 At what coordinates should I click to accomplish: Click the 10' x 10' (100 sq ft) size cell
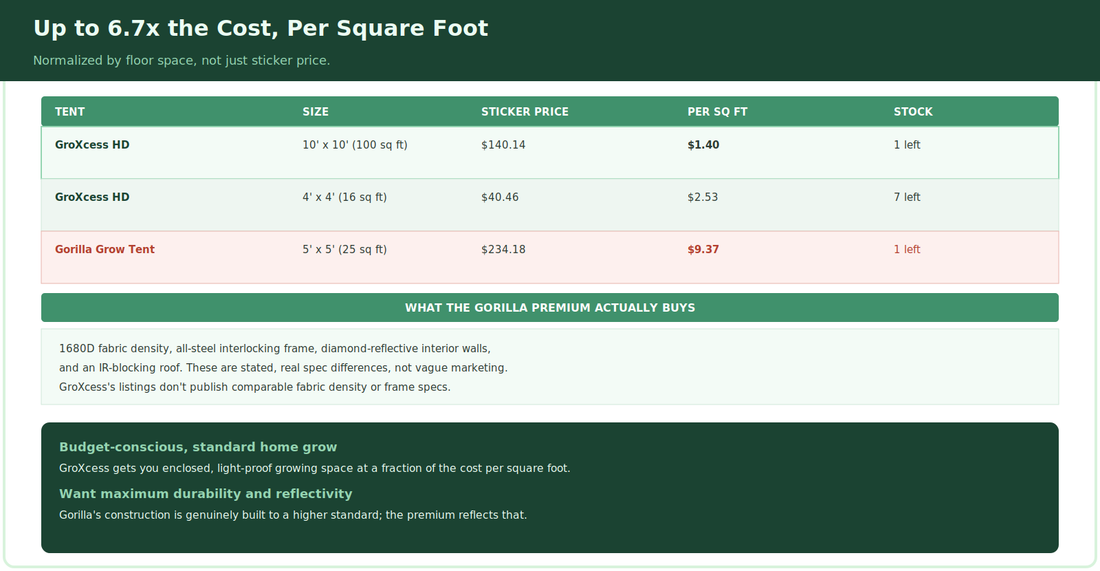point(355,145)
